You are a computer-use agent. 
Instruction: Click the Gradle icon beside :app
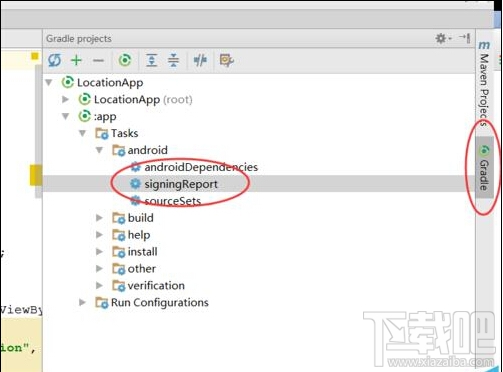click(x=85, y=116)
